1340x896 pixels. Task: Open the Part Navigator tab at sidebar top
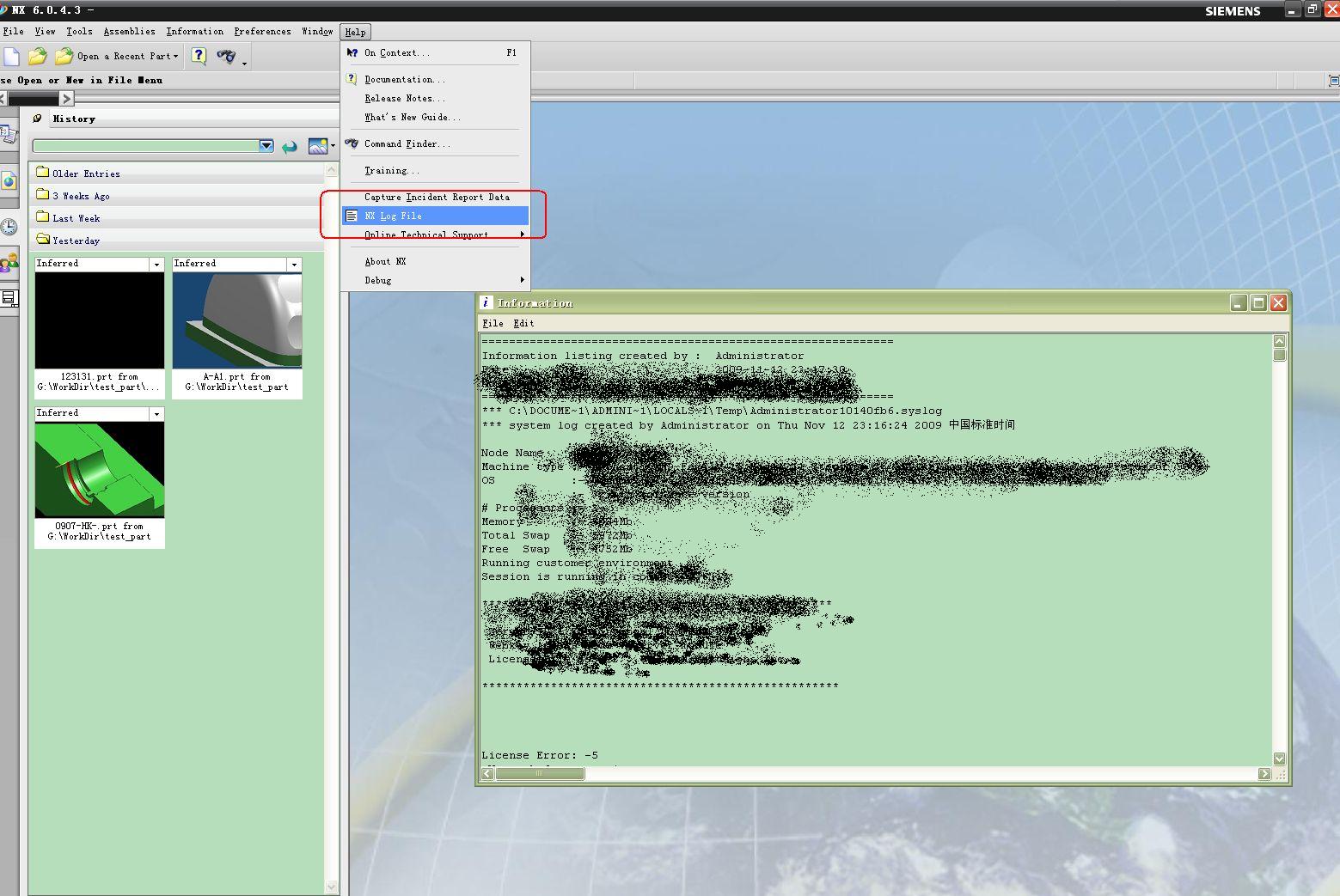9,134
